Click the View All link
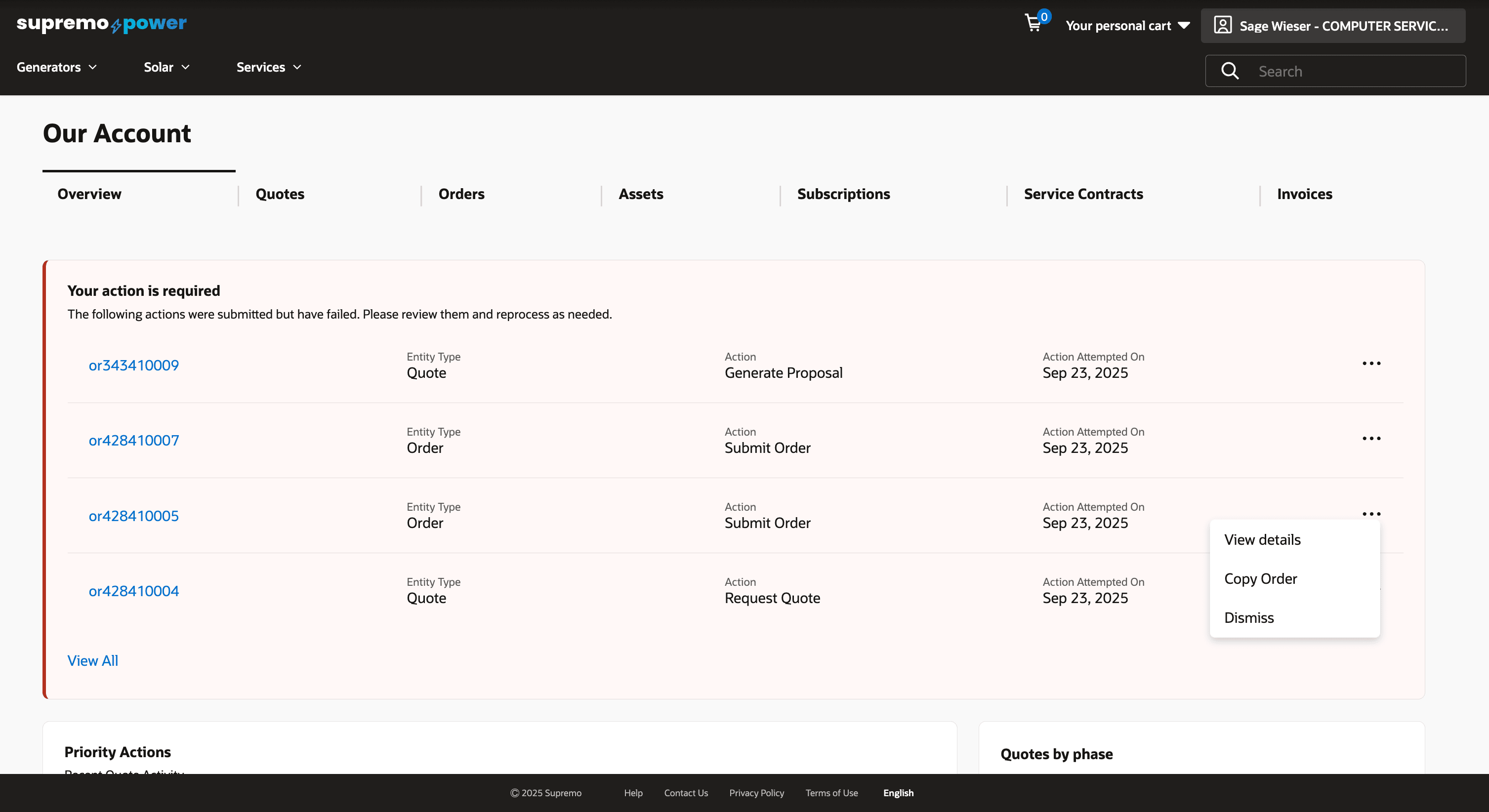Viewport: 1489px width, 812px height. (x=92, y=660)
